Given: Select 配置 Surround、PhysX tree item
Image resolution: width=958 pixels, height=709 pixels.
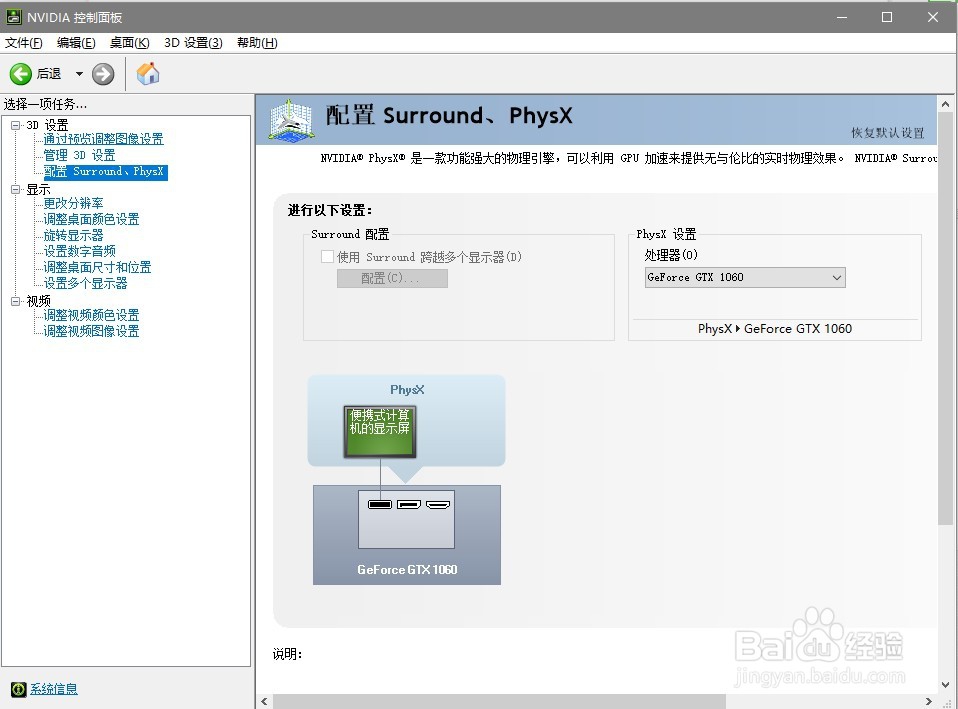Looking at the screenshot, I should (x=105, y=172).
